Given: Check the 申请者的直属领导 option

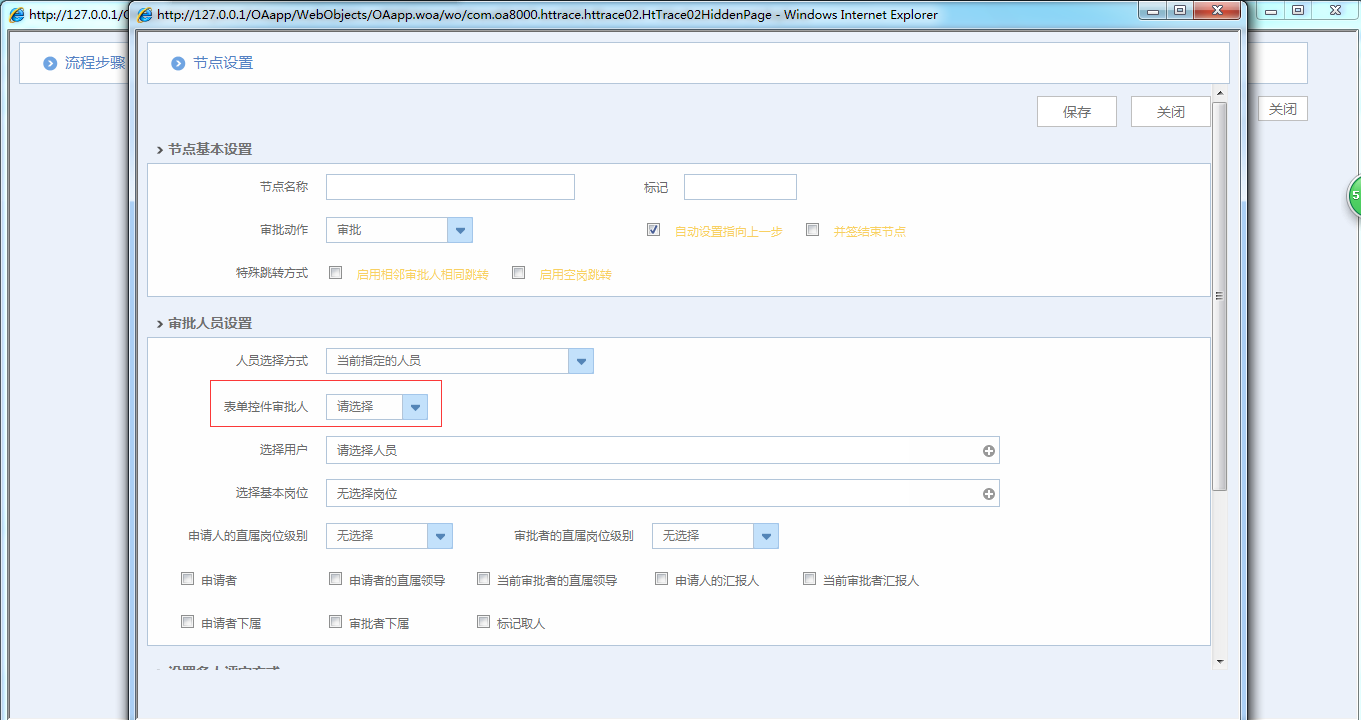Looking at the screenshot, I should pos(336,579).
